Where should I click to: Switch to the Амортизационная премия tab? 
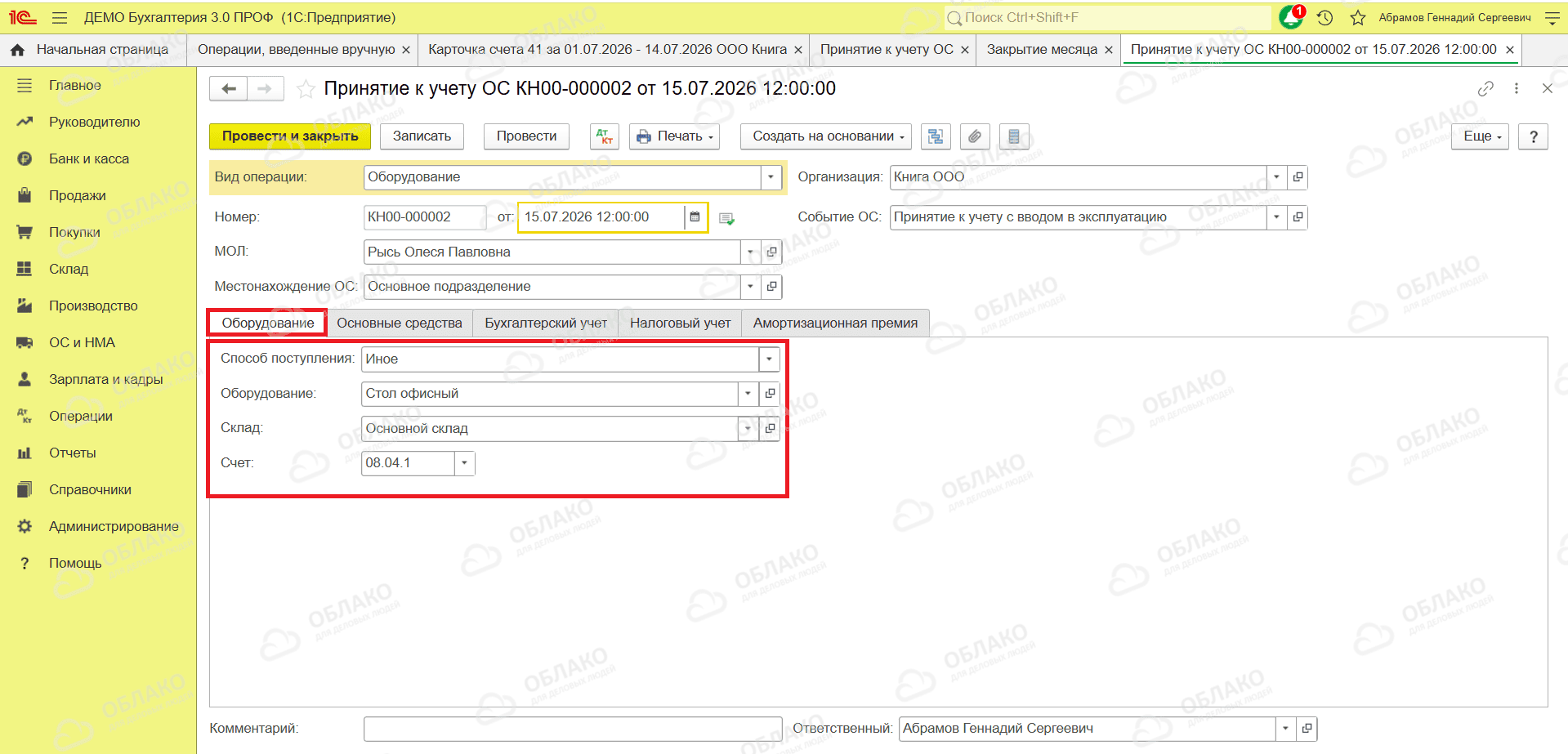pos(835,323)
